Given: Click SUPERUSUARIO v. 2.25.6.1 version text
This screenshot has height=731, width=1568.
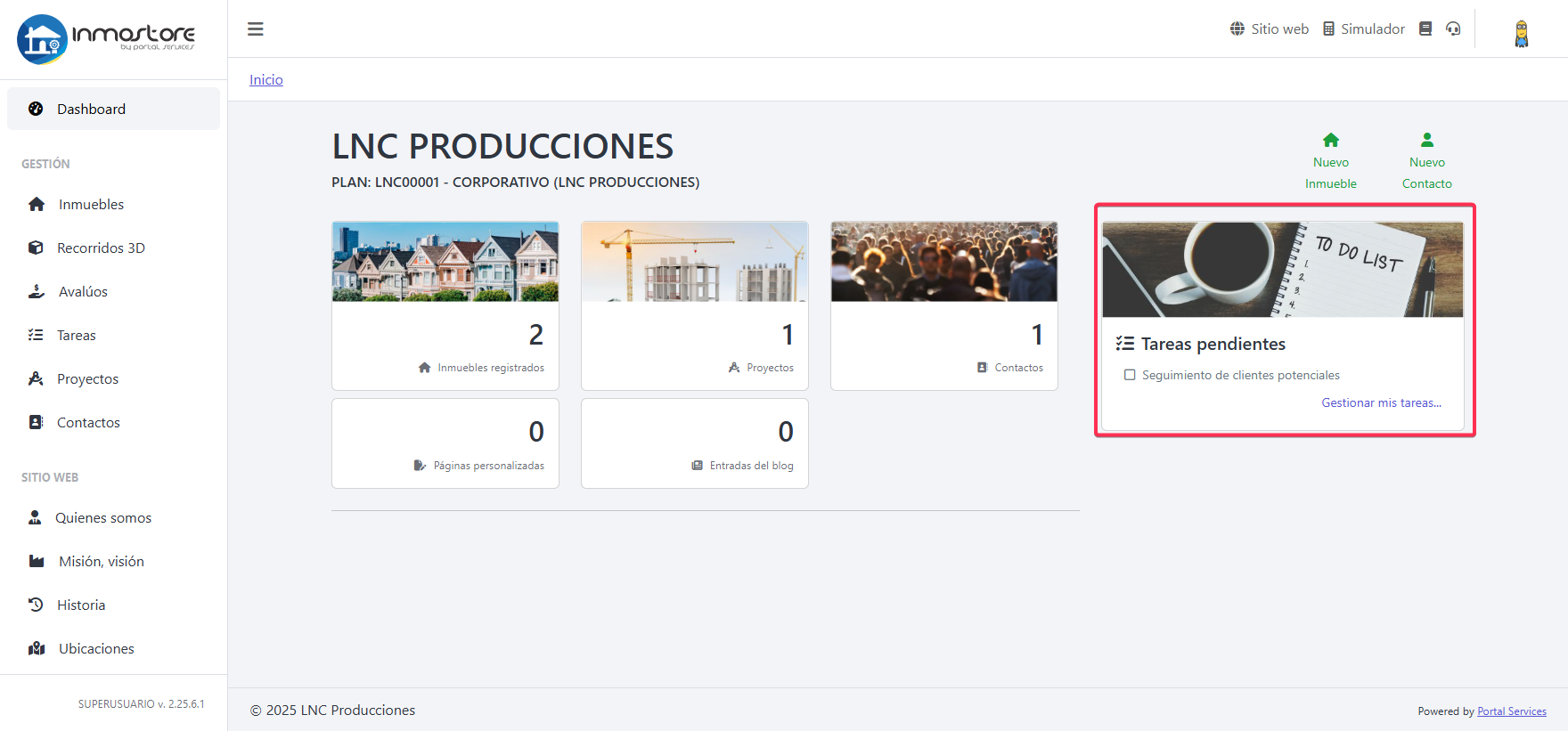Looking at the screenshot, I should pyautogui.click(x=141, y=704).
